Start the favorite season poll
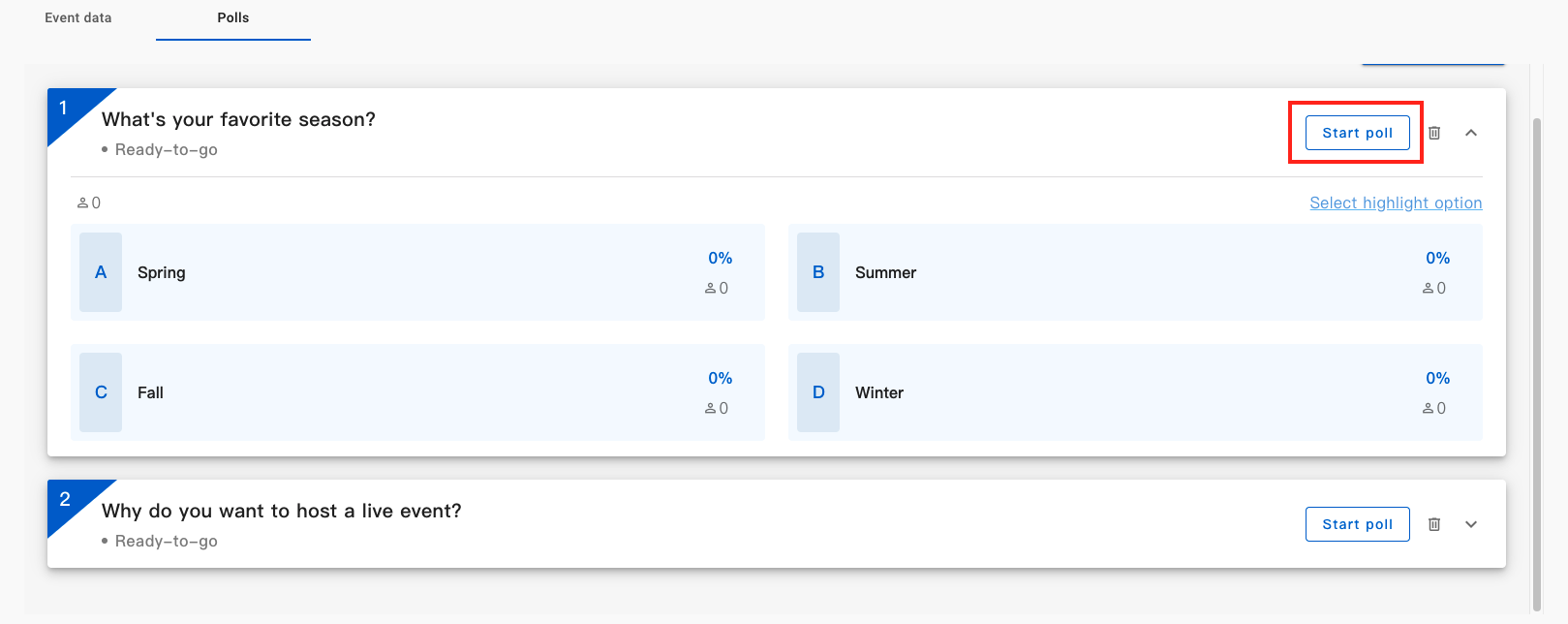 (x=1357, y=133)
